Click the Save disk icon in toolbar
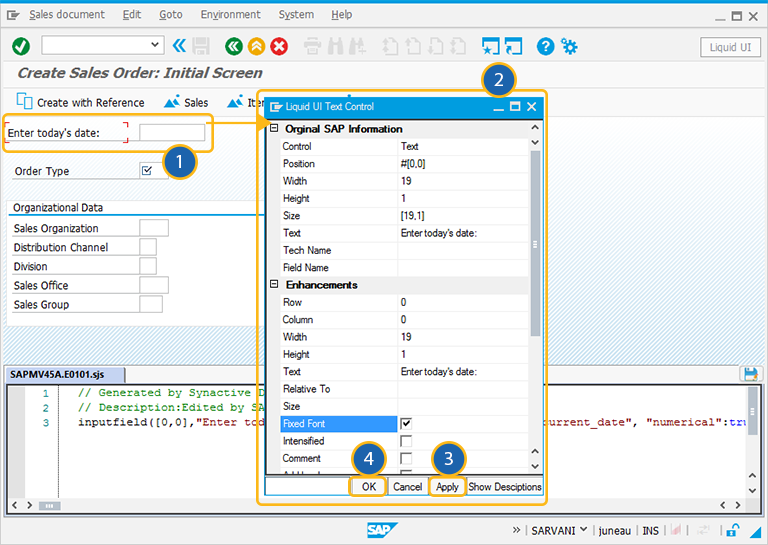 click(x=201, y=47)
